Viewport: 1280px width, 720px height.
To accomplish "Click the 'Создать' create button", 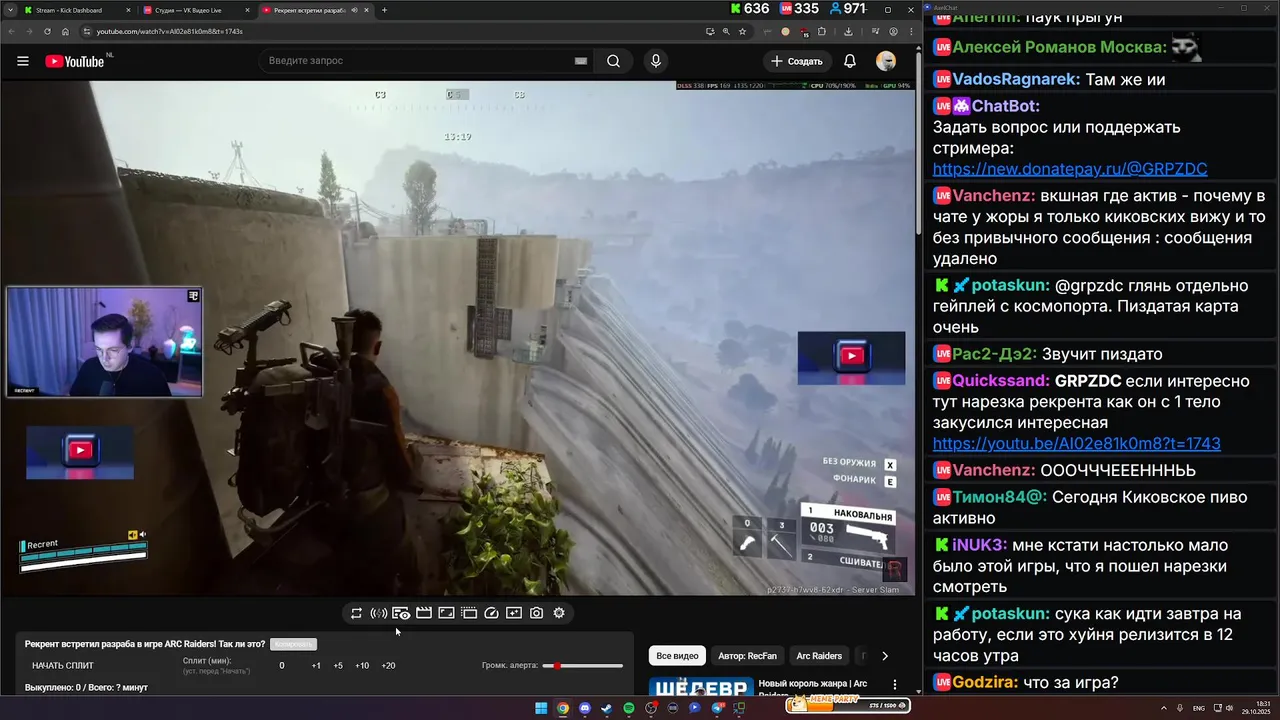I will coord(797,61).
